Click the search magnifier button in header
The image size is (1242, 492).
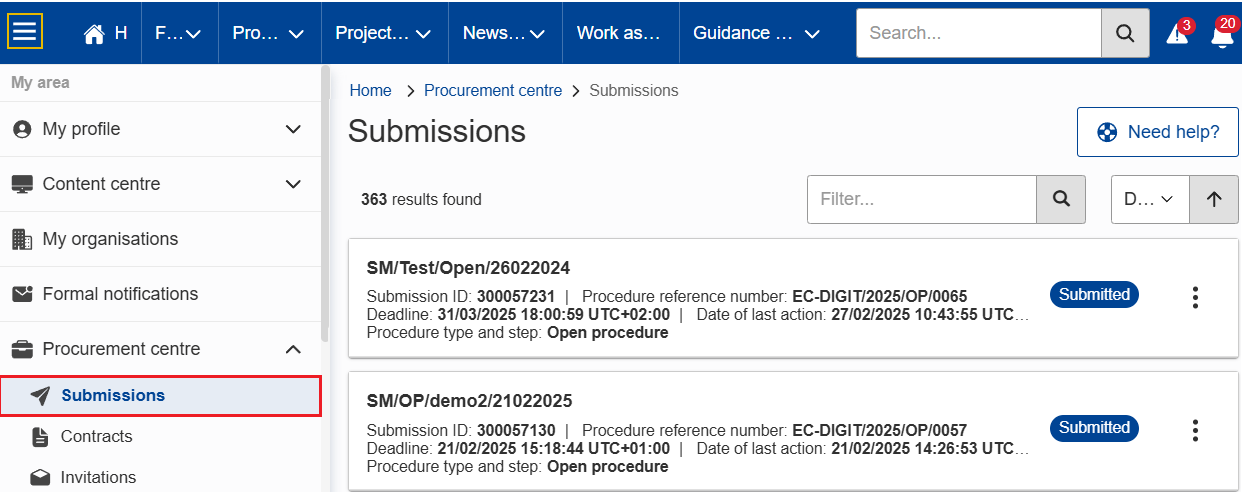click(x=1125, y=33)
